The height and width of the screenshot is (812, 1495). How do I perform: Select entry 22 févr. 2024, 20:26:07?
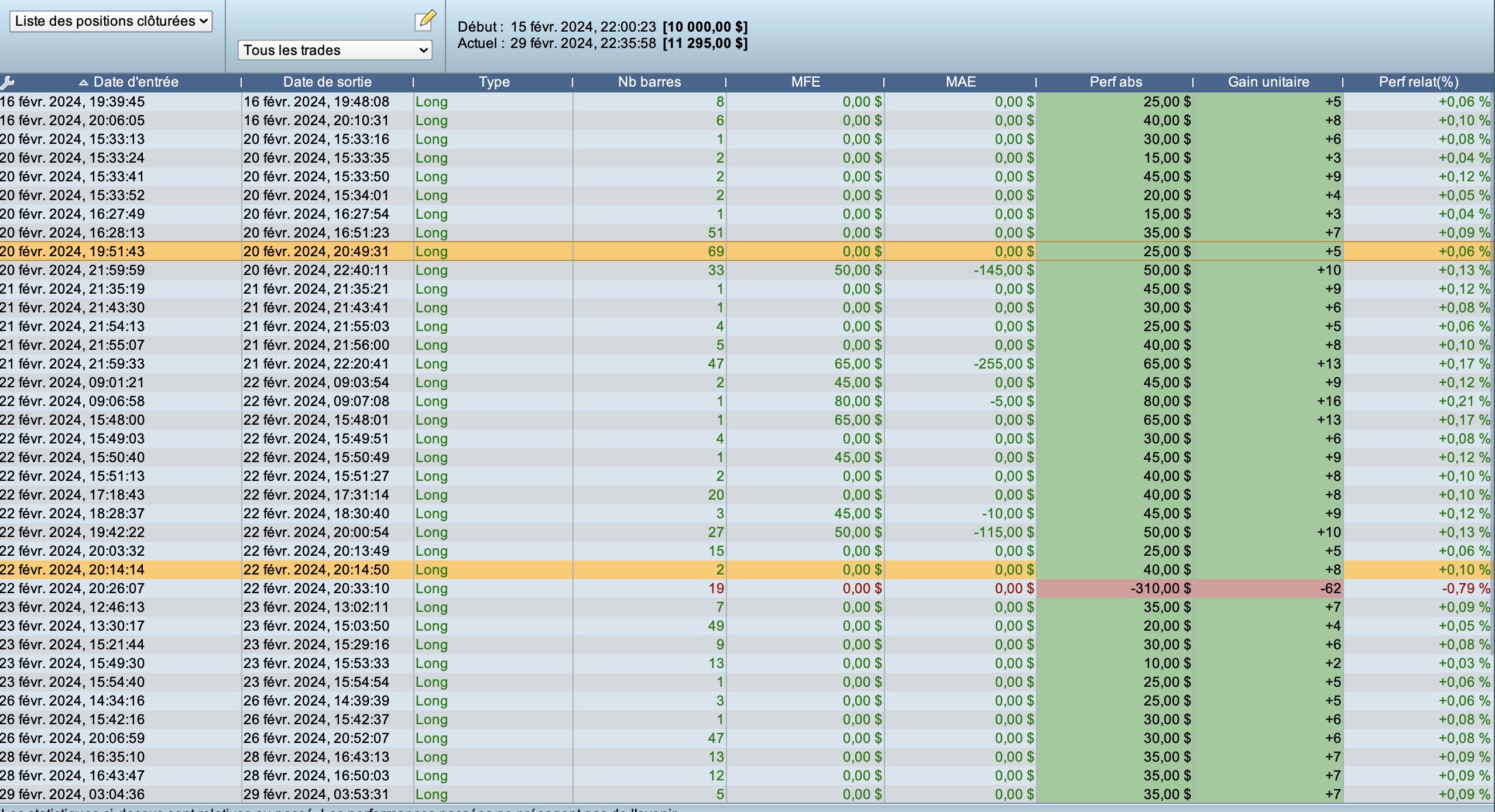pos(73,589)
